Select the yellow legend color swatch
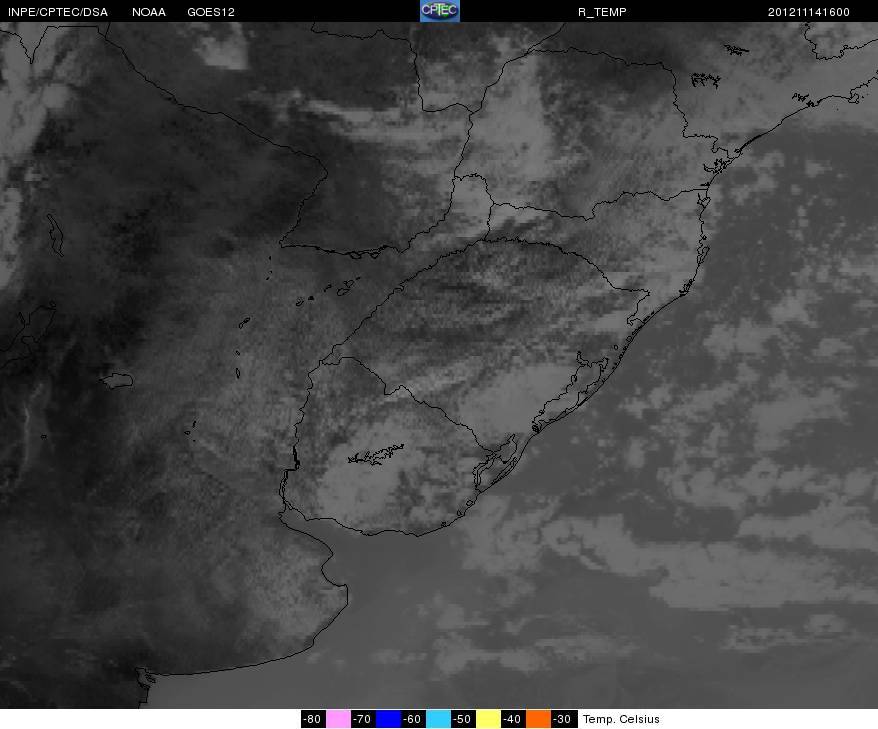This screenshot has width=878, height=729. (x=488, y=719)
